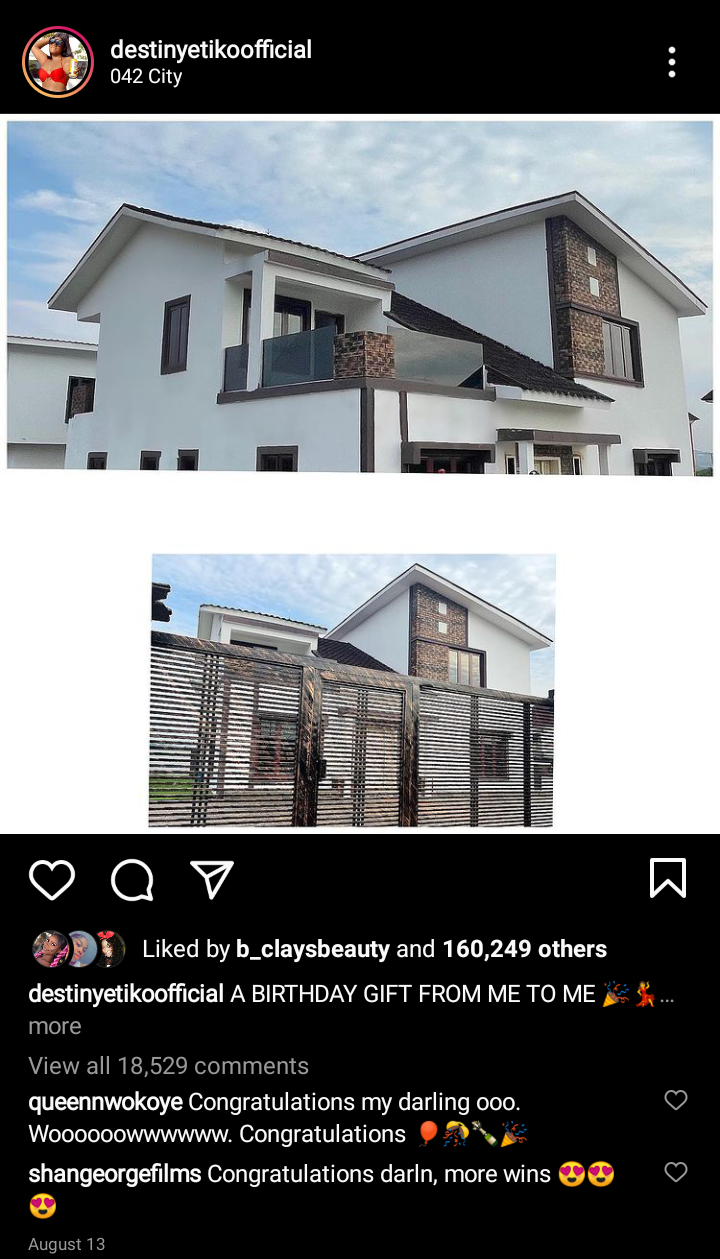Open the three-dot post options menu
720x1259 pixels.
[672, 62]
